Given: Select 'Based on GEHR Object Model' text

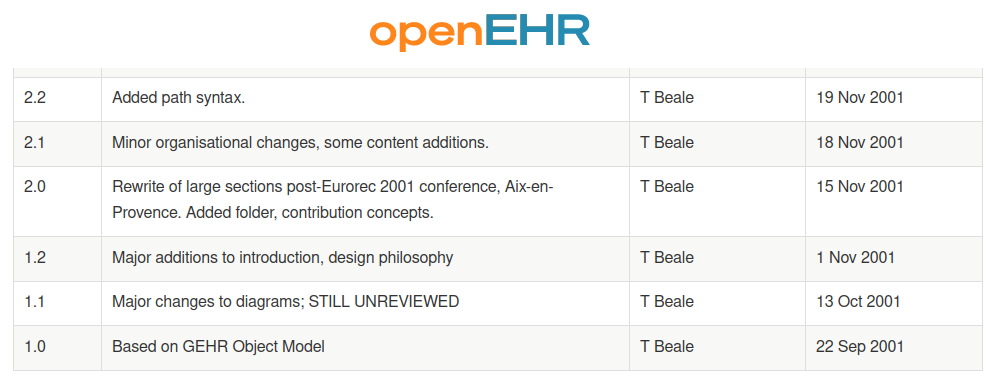Looking at the screenshot, I should [x=218, y=347].
